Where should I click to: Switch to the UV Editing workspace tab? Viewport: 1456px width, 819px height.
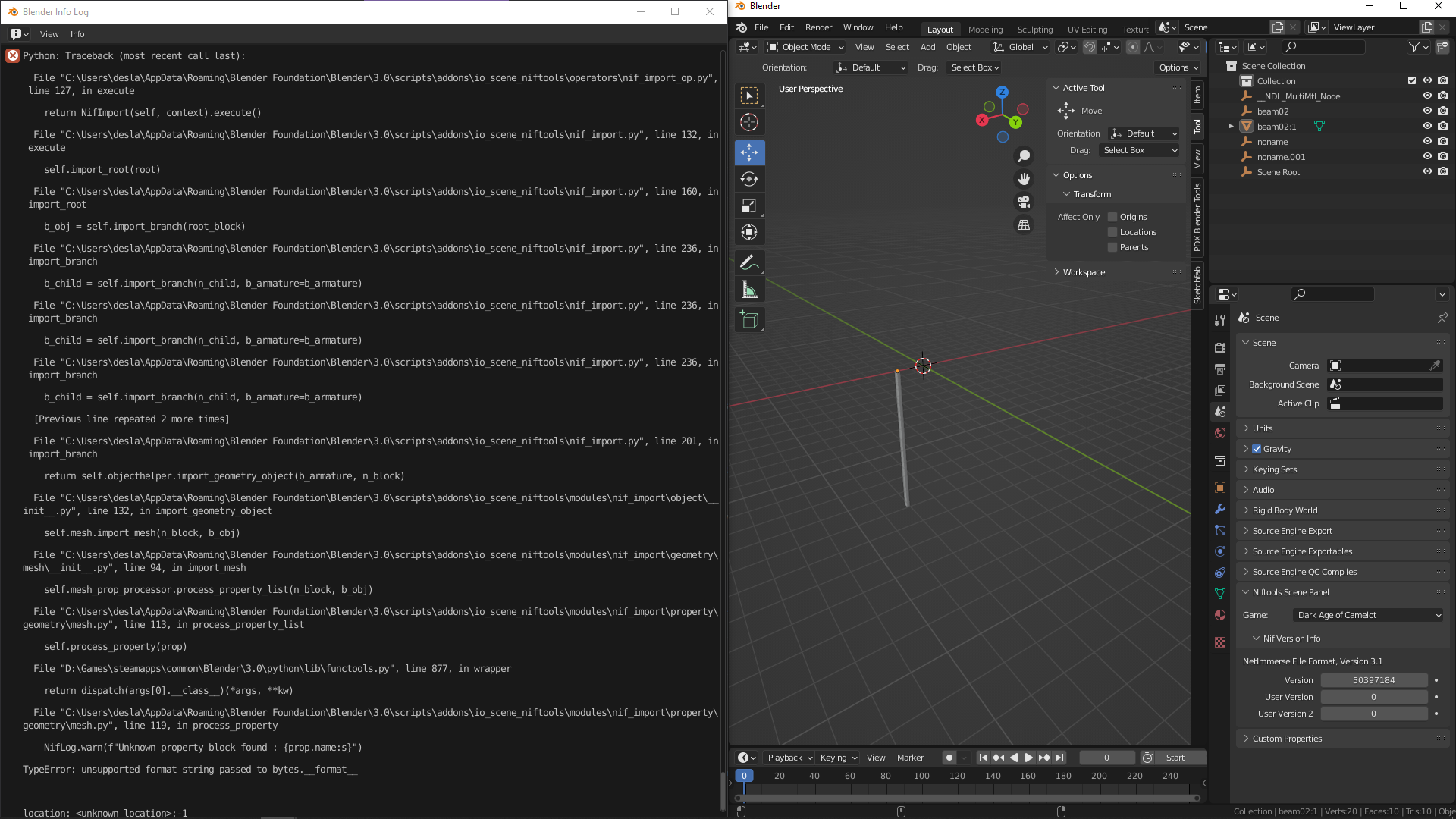pos(1087,29)
